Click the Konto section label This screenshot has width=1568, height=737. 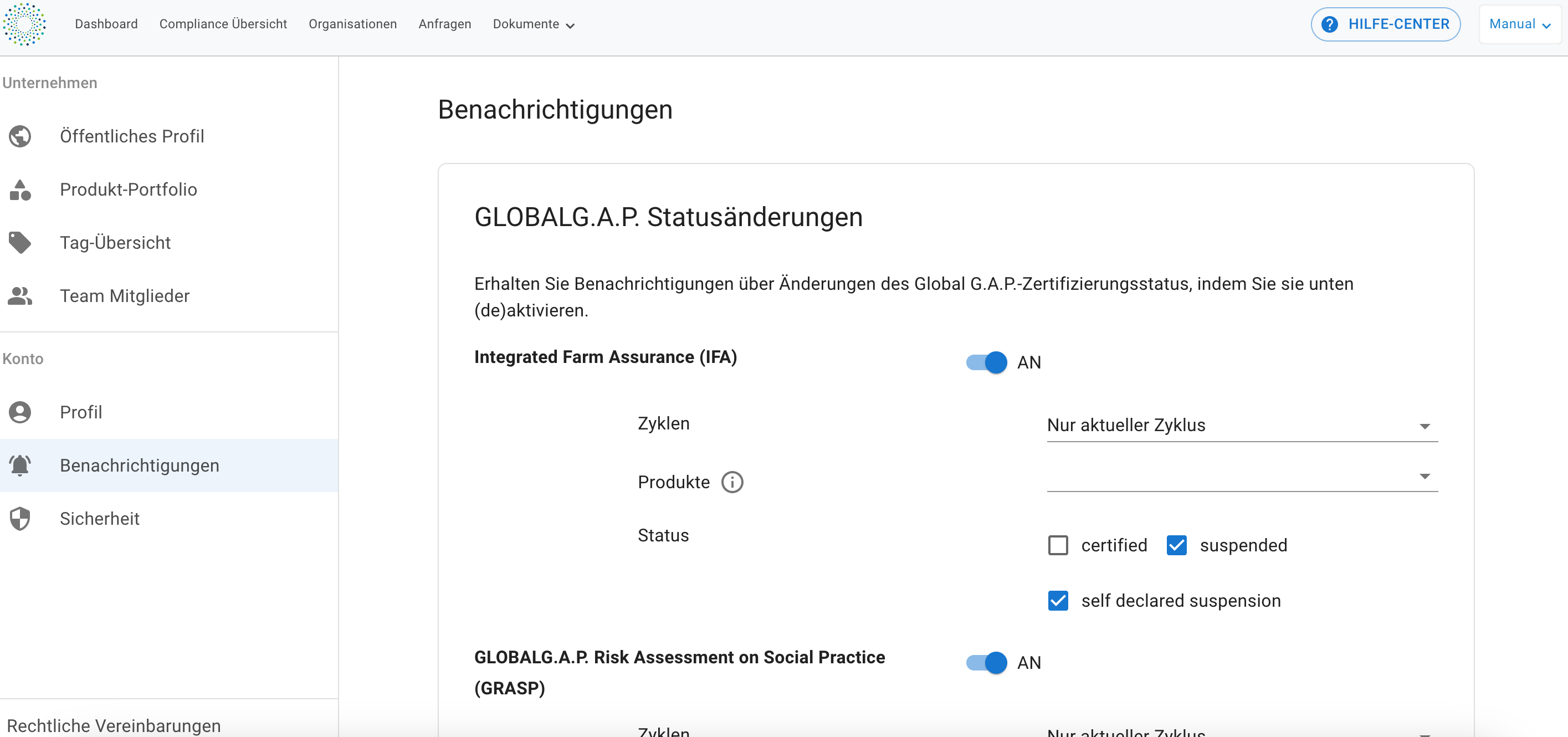pos(23,359)
